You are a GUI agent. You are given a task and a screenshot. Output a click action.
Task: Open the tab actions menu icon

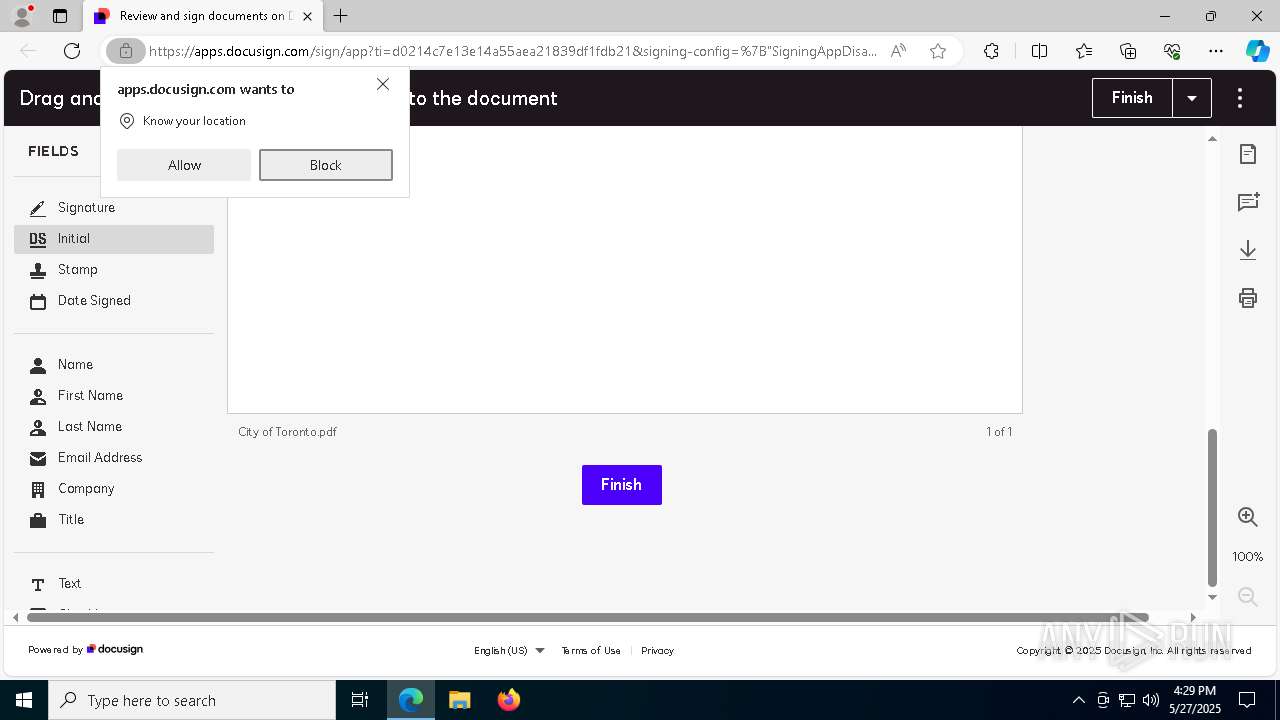pyautogui.click(x=60, y=16)
